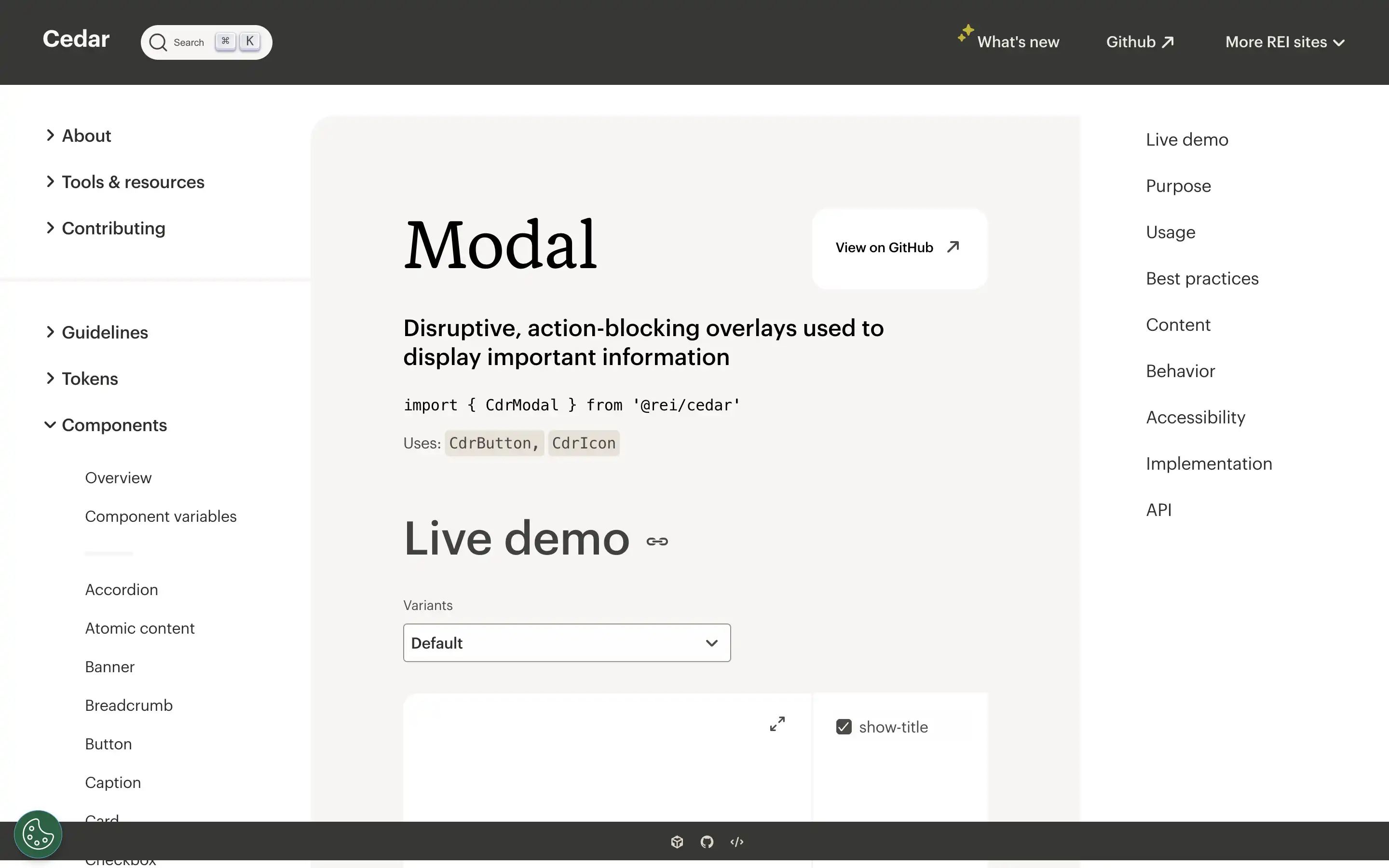Expand the More REI sites dropdown
The image size is (1389, 868).
tap(1285, 42)
